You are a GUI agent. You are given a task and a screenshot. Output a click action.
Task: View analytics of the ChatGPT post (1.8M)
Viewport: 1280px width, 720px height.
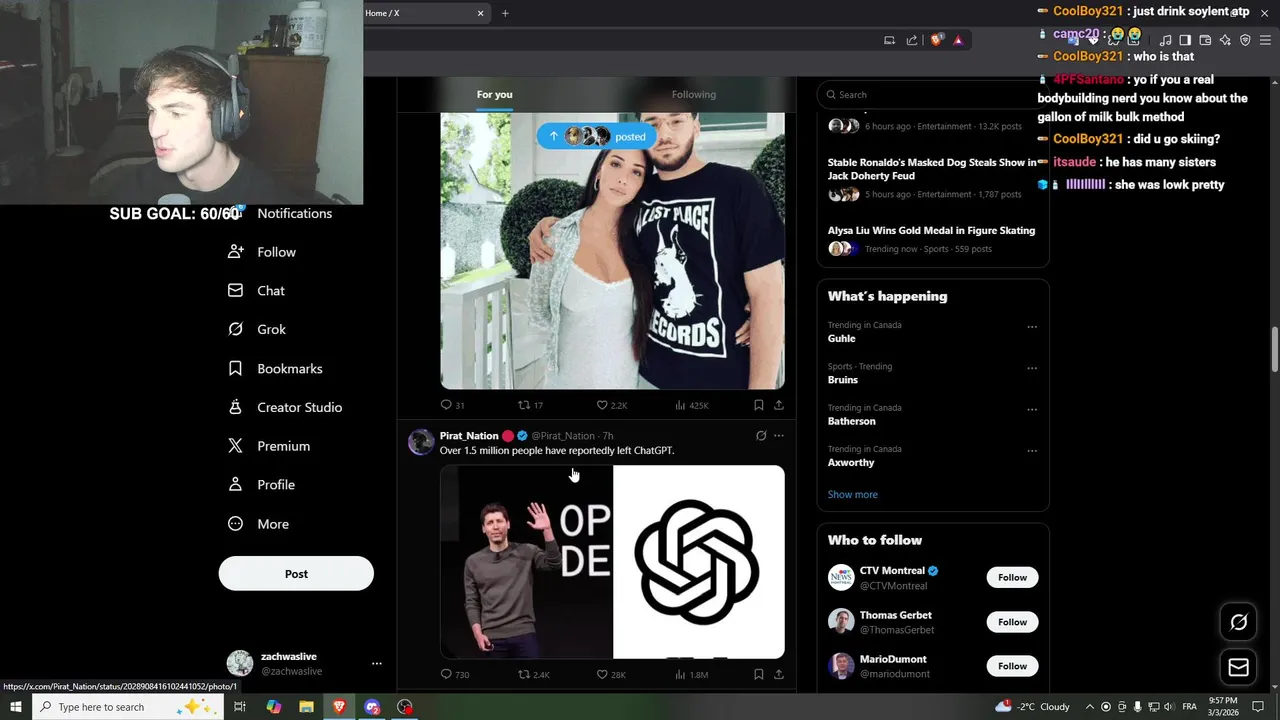point(691,674)
